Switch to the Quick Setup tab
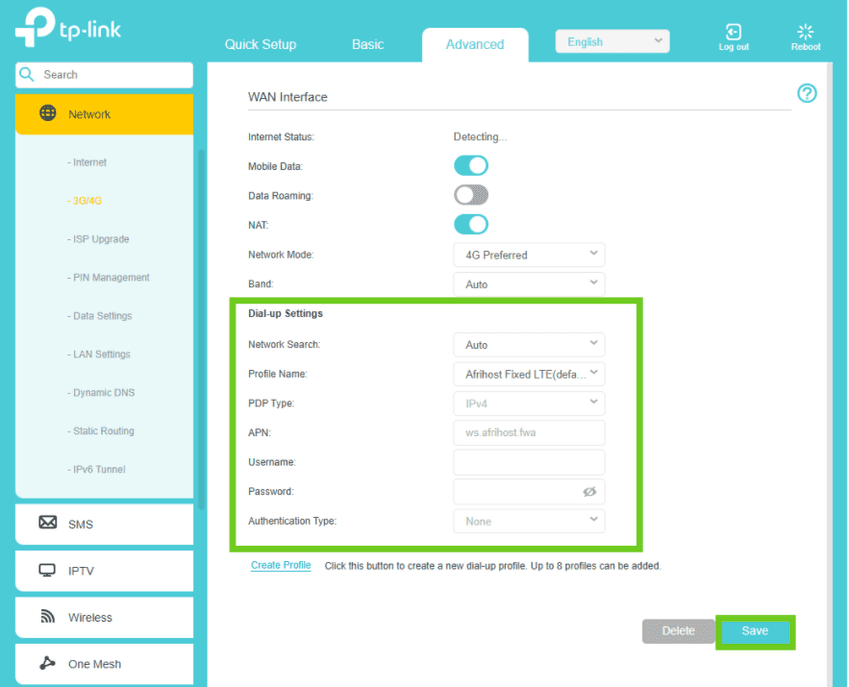Image resolution: width=849 pixels, height=687 pixels. (x=260, y=44)
